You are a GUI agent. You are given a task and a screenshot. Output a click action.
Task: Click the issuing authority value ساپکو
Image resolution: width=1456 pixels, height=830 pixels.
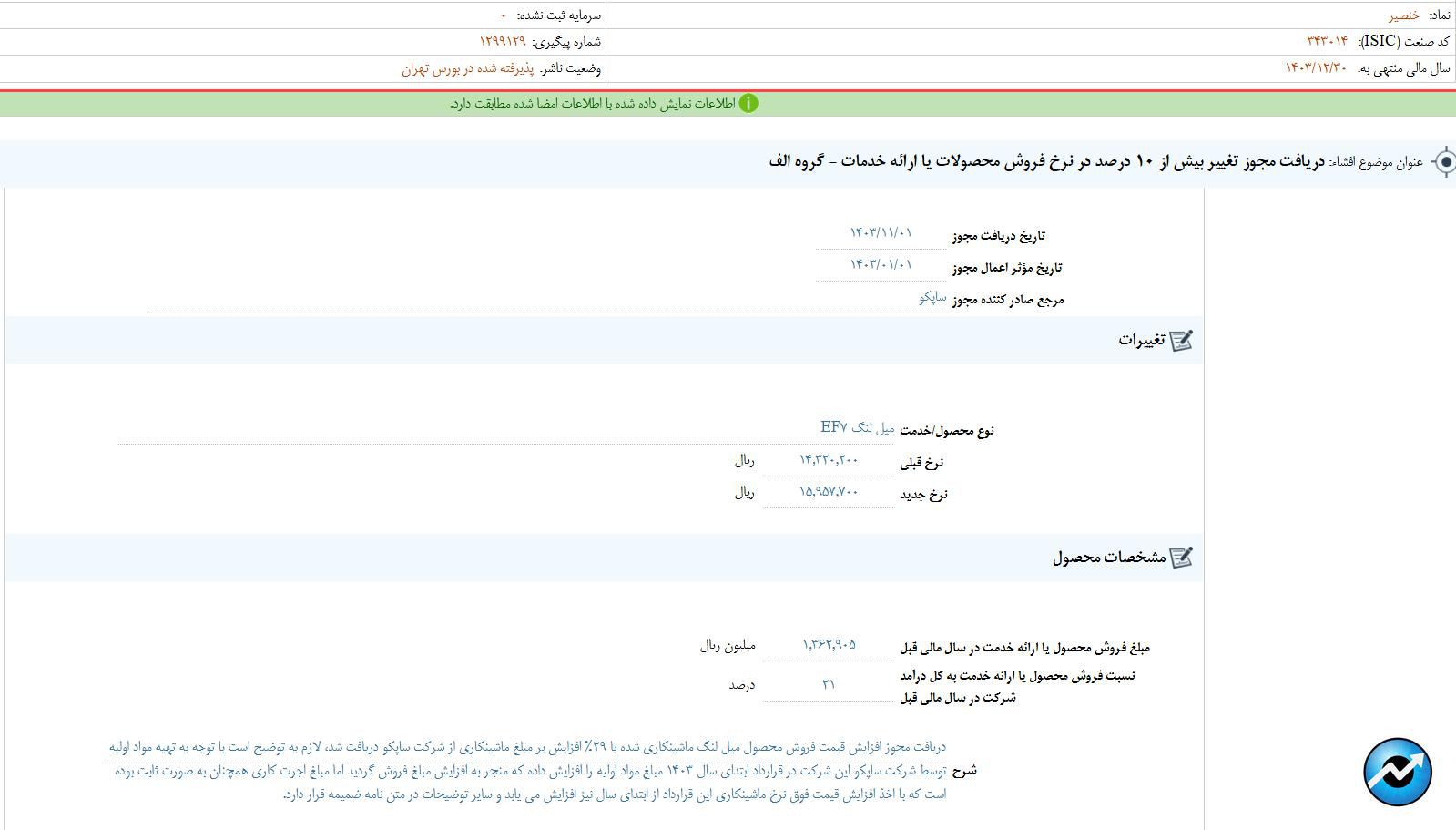(x=932, y=297)
